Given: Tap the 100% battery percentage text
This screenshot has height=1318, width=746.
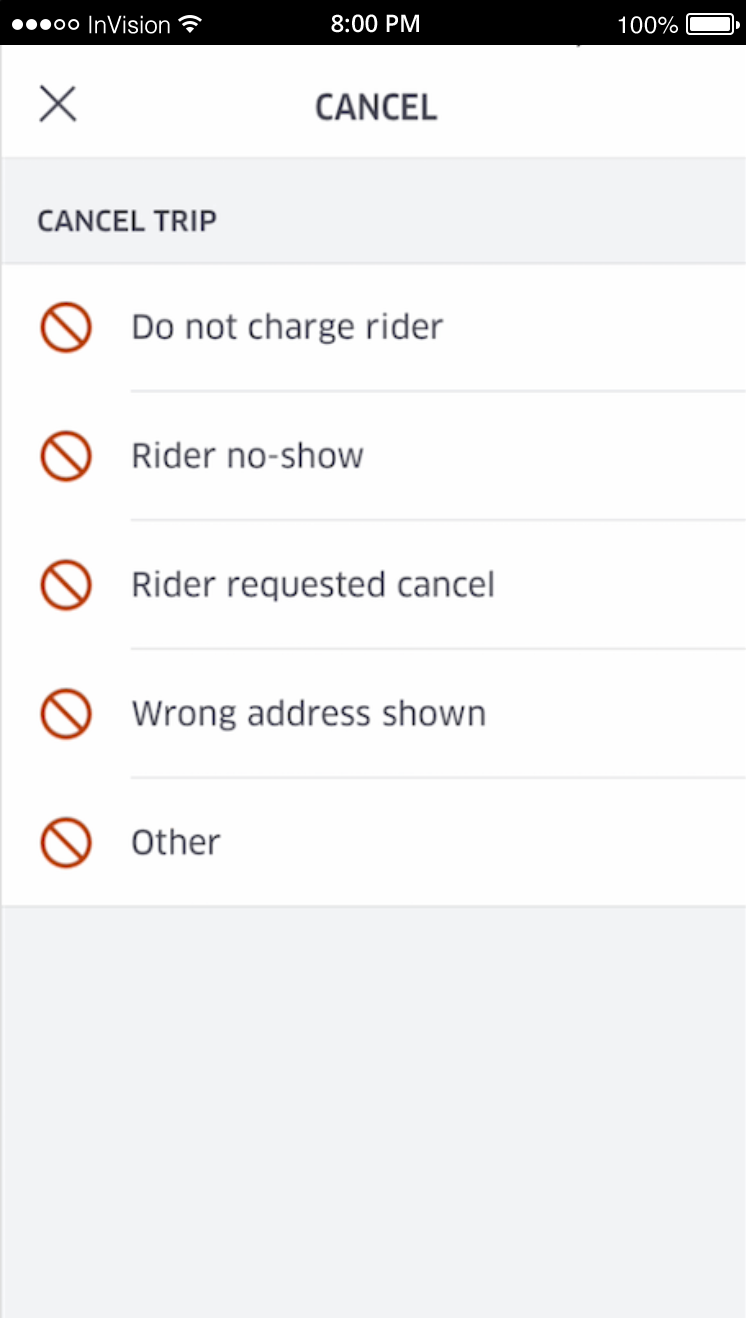Looking at the screenshot, I should (647, 25).
